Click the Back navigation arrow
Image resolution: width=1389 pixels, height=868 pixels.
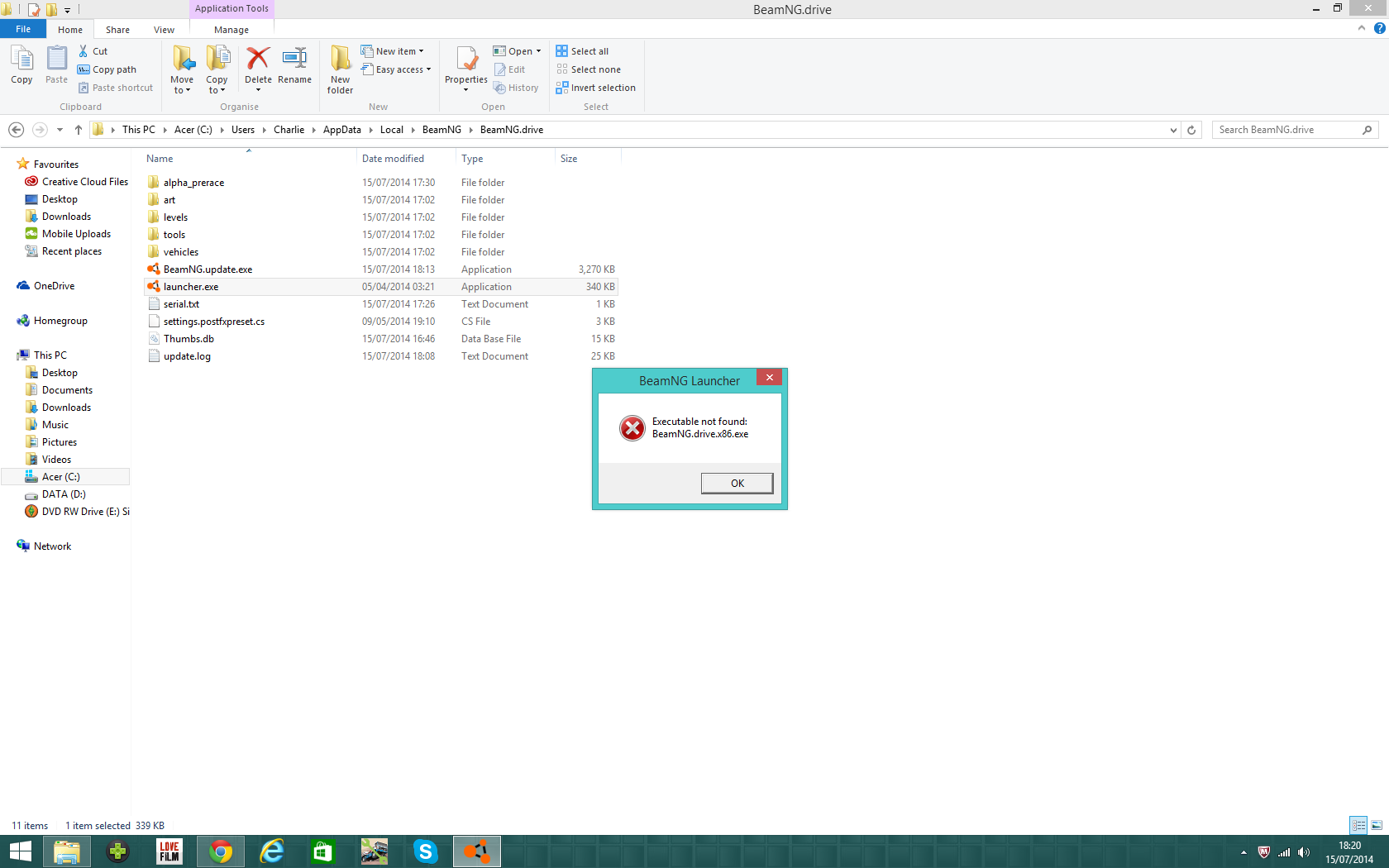click(x=16, y=130)
